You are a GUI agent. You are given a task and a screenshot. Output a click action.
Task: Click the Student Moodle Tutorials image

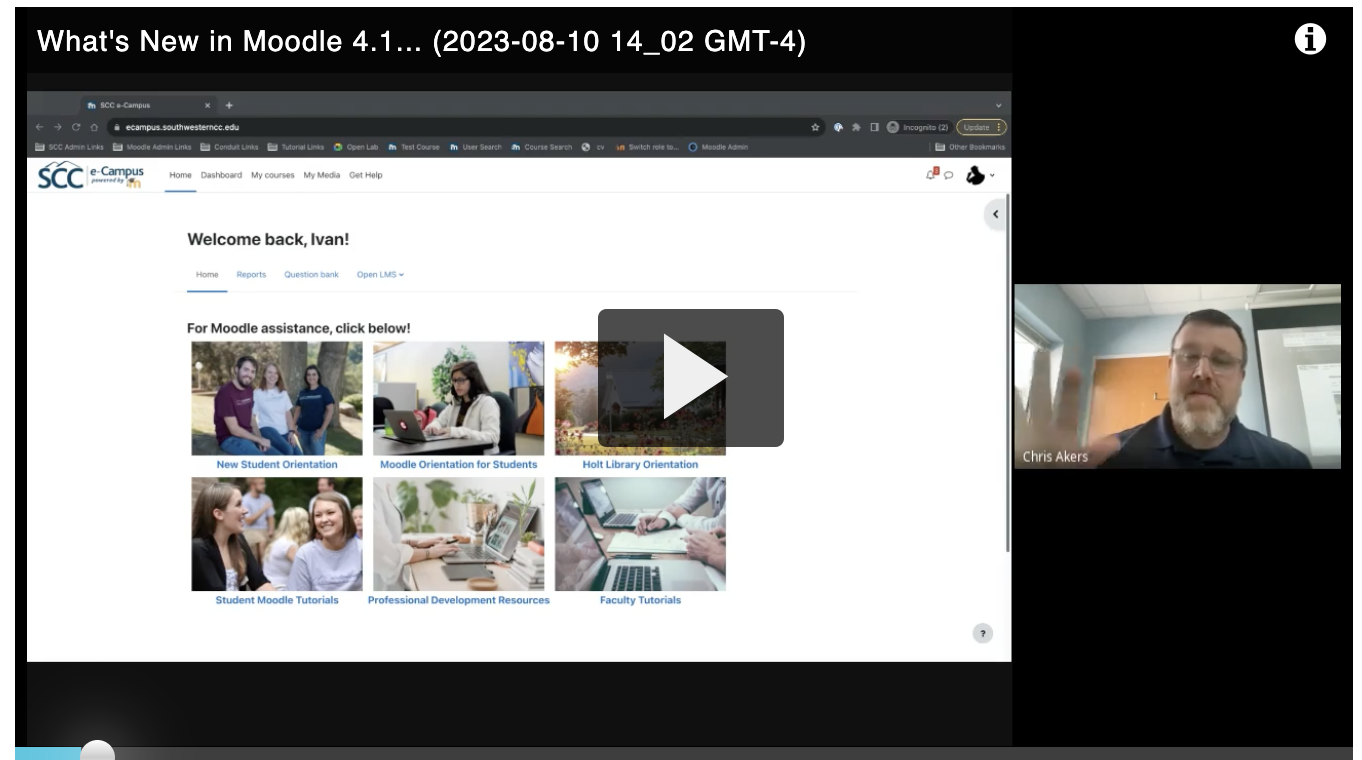[277, 534]
